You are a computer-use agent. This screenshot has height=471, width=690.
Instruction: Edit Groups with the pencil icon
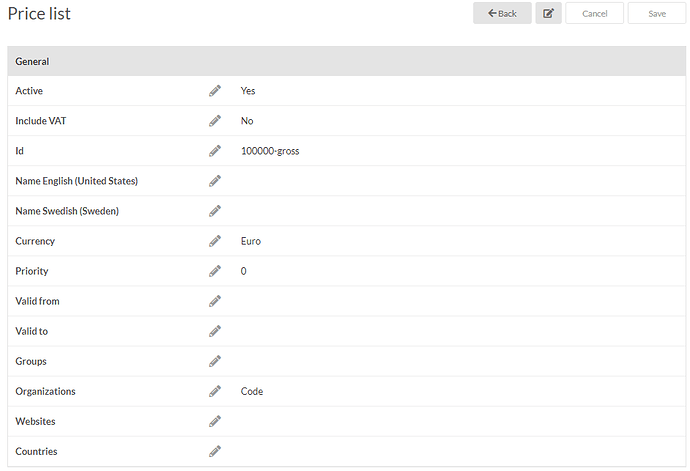coord(215,361)
